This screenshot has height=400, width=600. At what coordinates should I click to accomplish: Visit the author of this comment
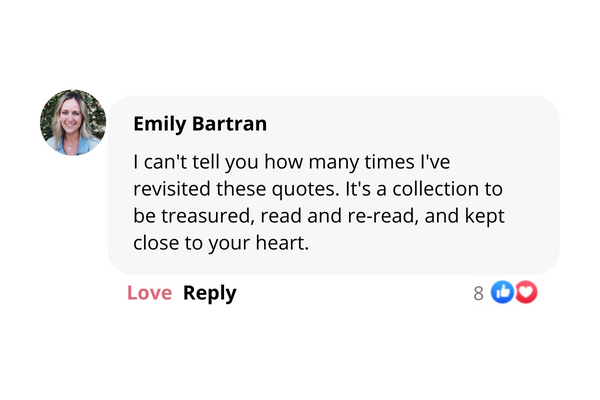tap(200, 124)
